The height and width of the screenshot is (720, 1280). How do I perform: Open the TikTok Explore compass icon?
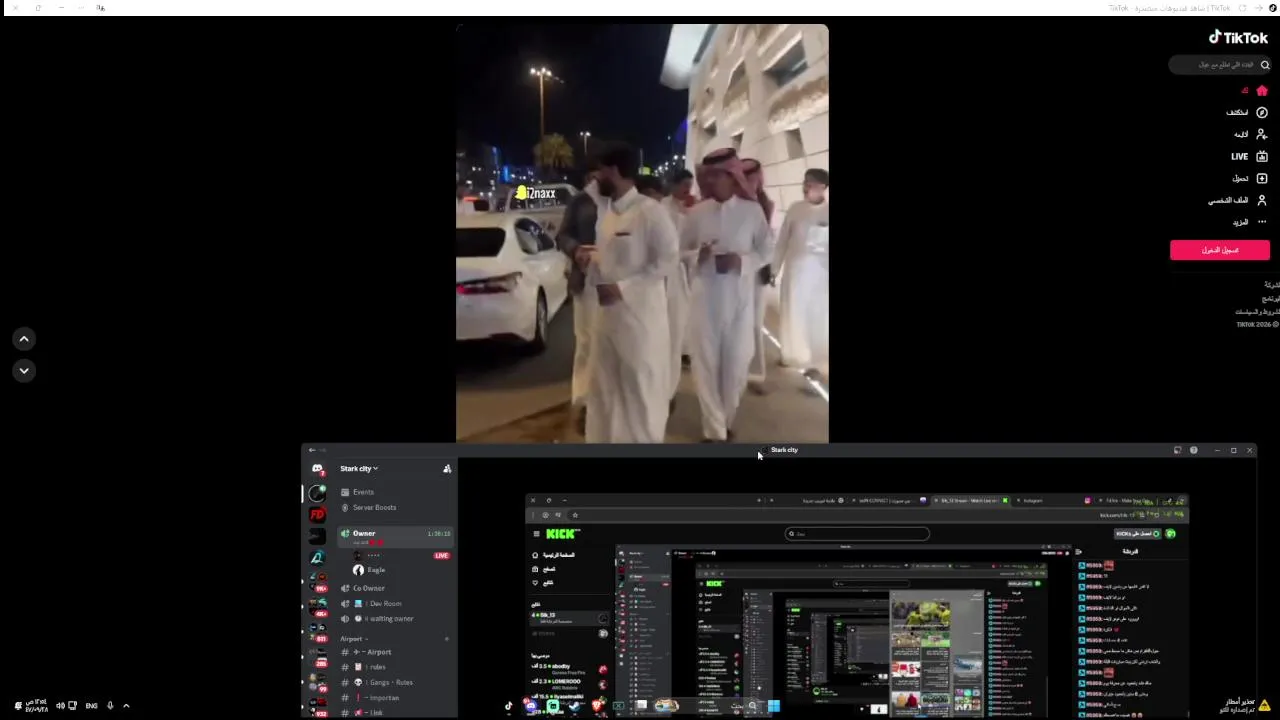[1262, 113]
